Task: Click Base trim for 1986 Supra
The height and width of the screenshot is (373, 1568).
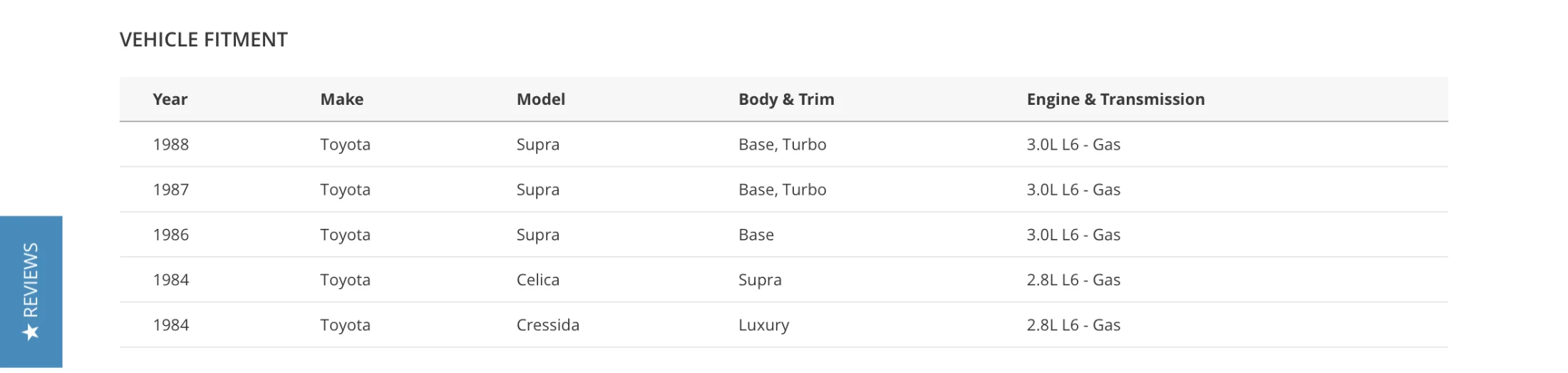Action: click(x=755, y=235)
